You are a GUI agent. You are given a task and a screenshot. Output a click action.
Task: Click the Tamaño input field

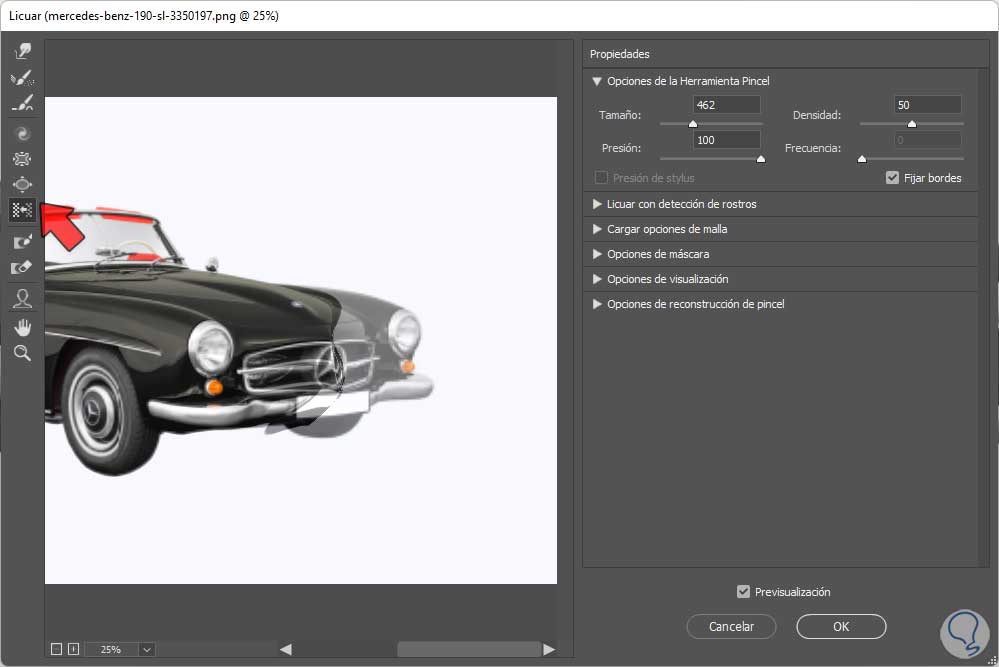726,105
